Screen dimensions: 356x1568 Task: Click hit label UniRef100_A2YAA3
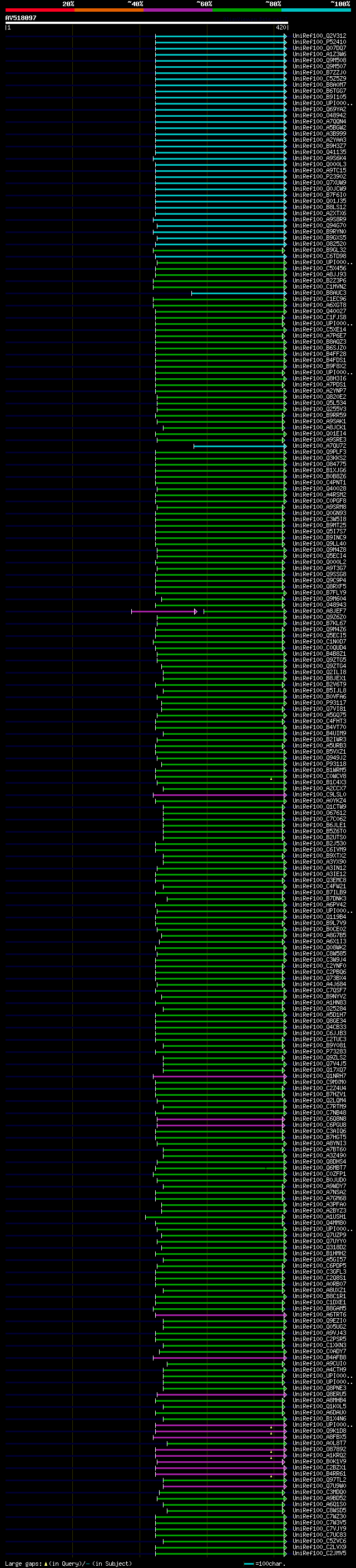tap(319, 140)
